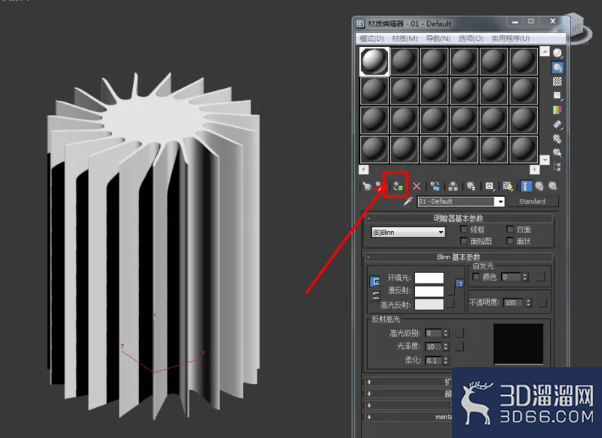Click map button beside 不透明度 value
602x438 pixels.
point(542,302)
